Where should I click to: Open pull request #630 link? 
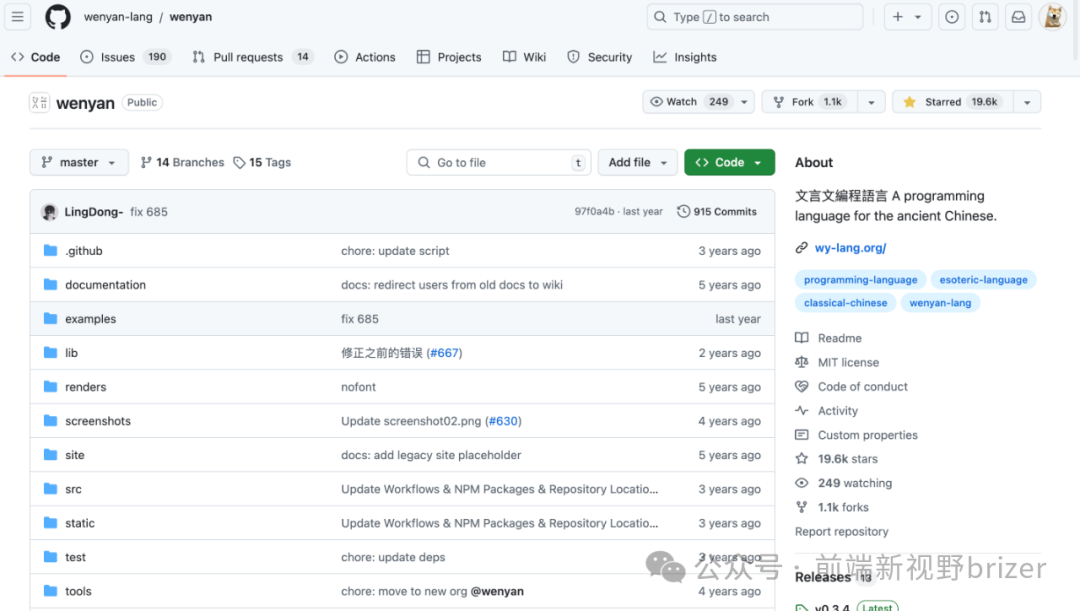tap(503, 421)
